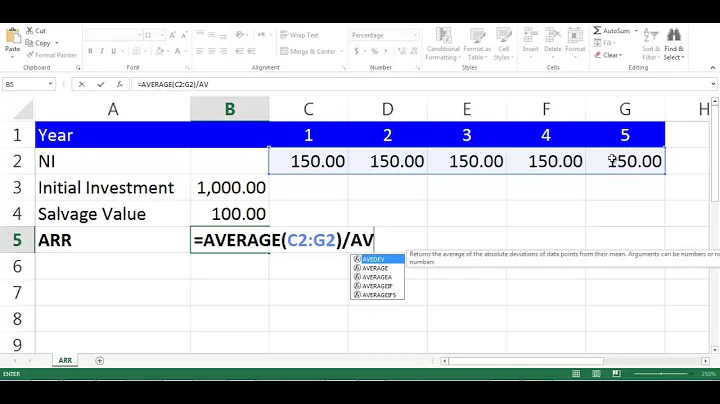The height and width of the screenshot is (404, 720).
Task: Open the font name combo box
Action: (113, 35)
